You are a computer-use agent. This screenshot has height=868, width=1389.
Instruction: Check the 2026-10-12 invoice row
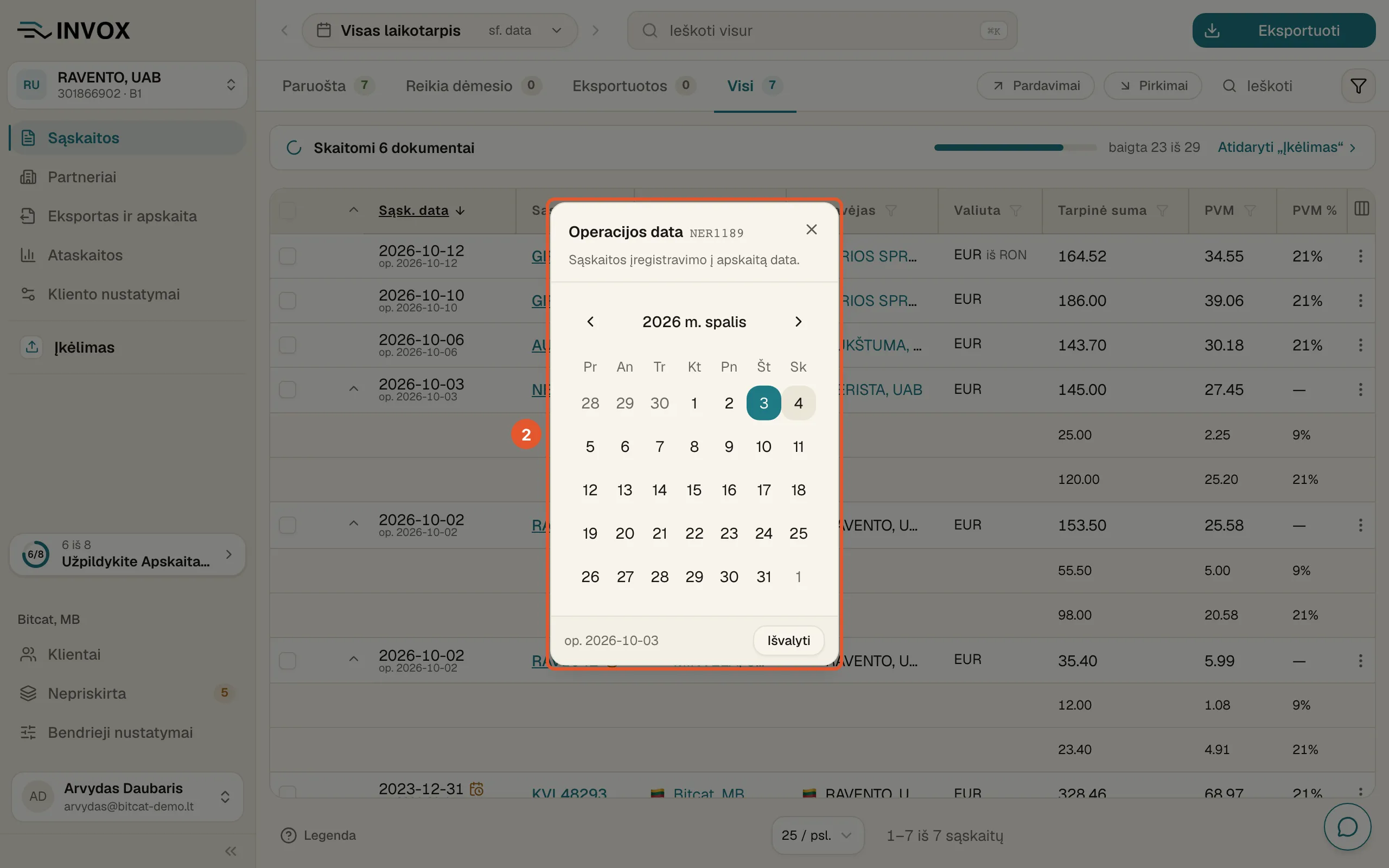[288, 256]
